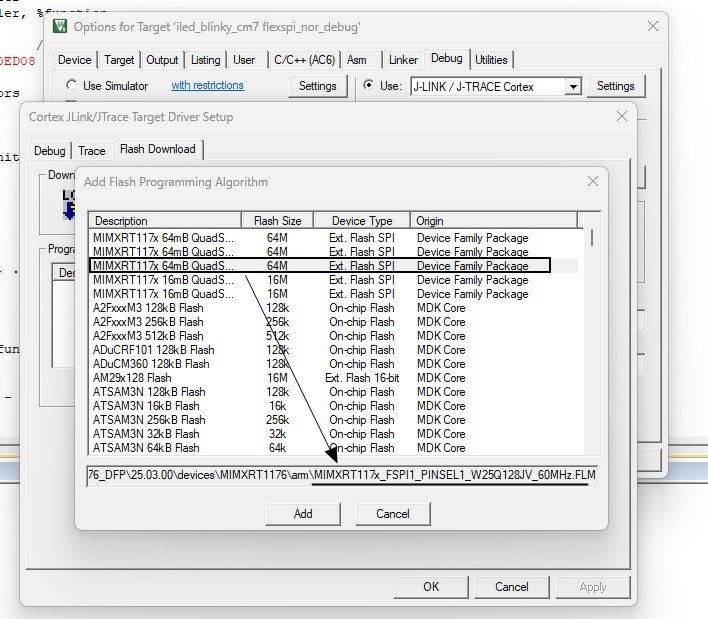Select the A2FxxxM3 512kB Flash row

[x=333, y=336]
